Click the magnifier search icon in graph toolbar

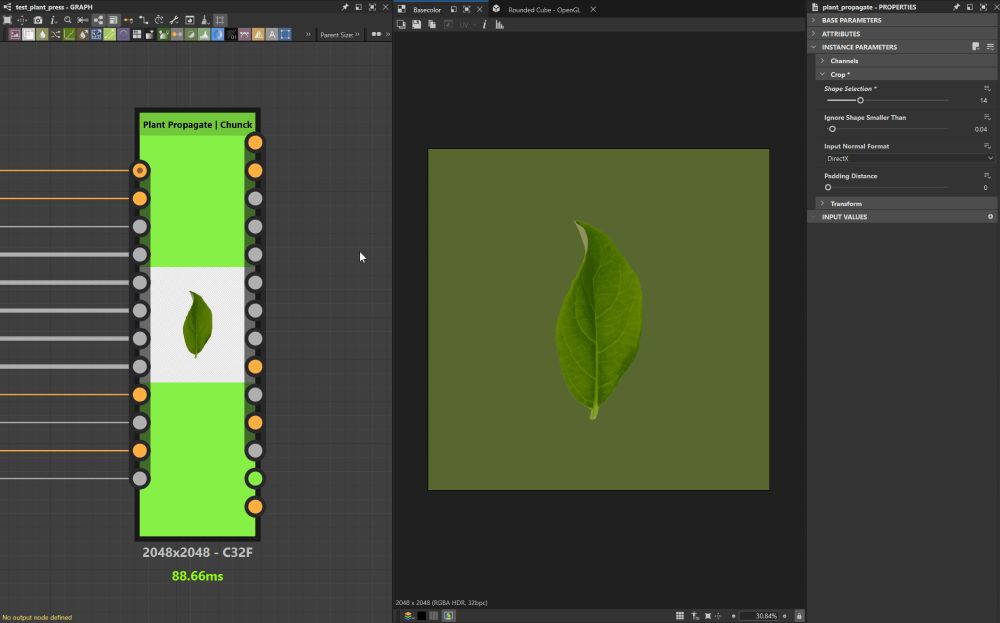[68, 20]
